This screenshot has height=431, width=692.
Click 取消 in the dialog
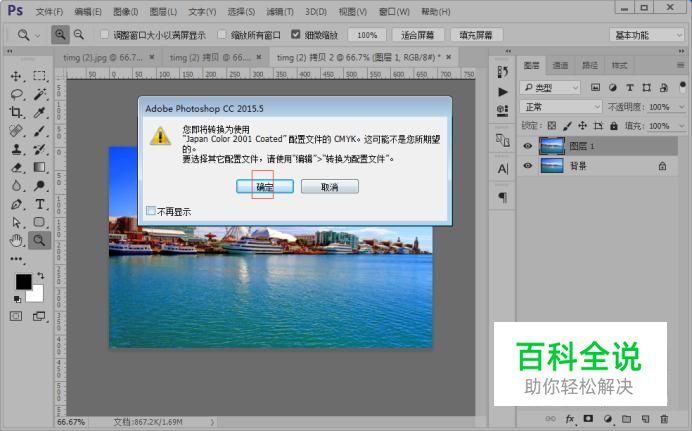click(330, 186)
